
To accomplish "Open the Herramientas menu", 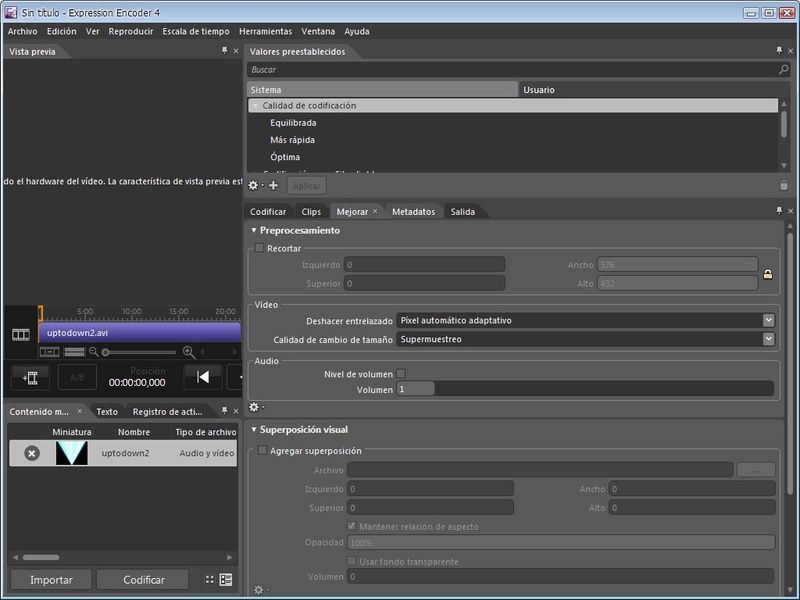I will tap(265, 31).
